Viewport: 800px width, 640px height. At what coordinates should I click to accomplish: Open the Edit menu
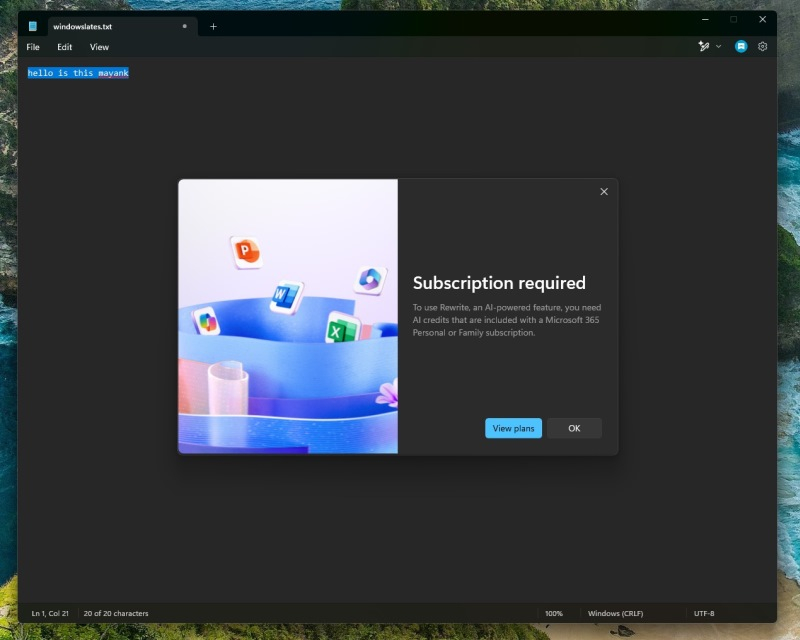(x=65, y=47)
